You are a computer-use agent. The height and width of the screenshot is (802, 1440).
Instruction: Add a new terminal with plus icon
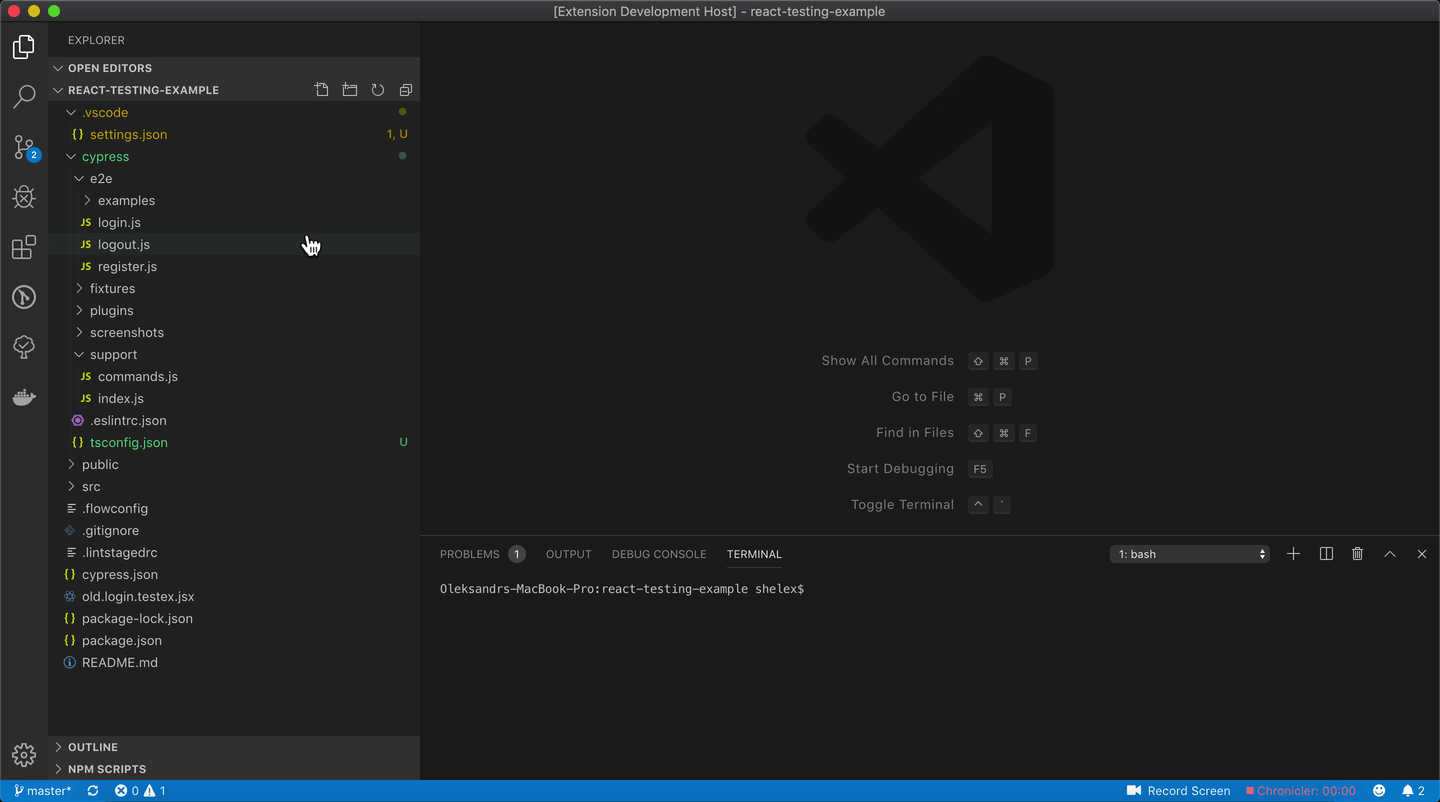click(1293, 554)
